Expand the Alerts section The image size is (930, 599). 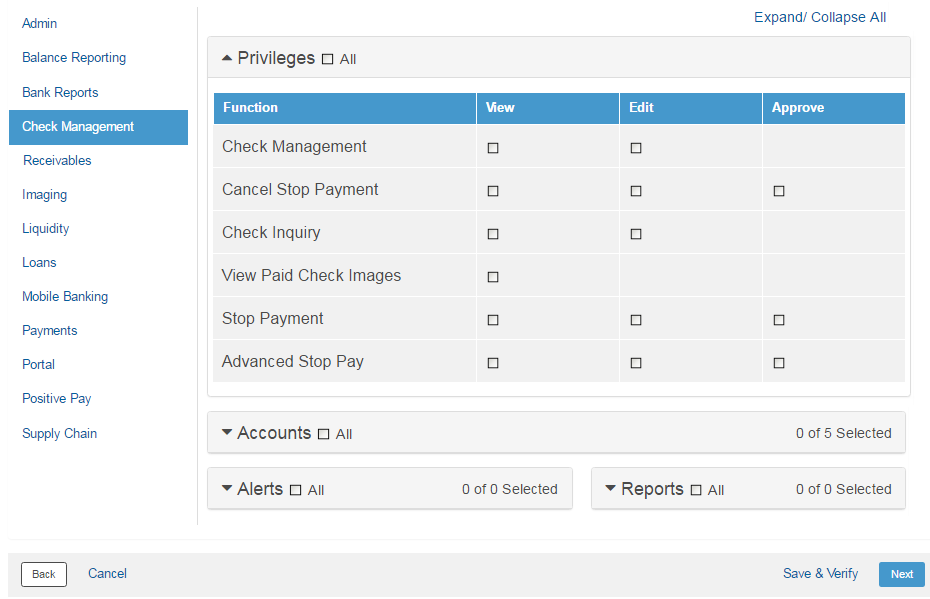tap(227, 489)
